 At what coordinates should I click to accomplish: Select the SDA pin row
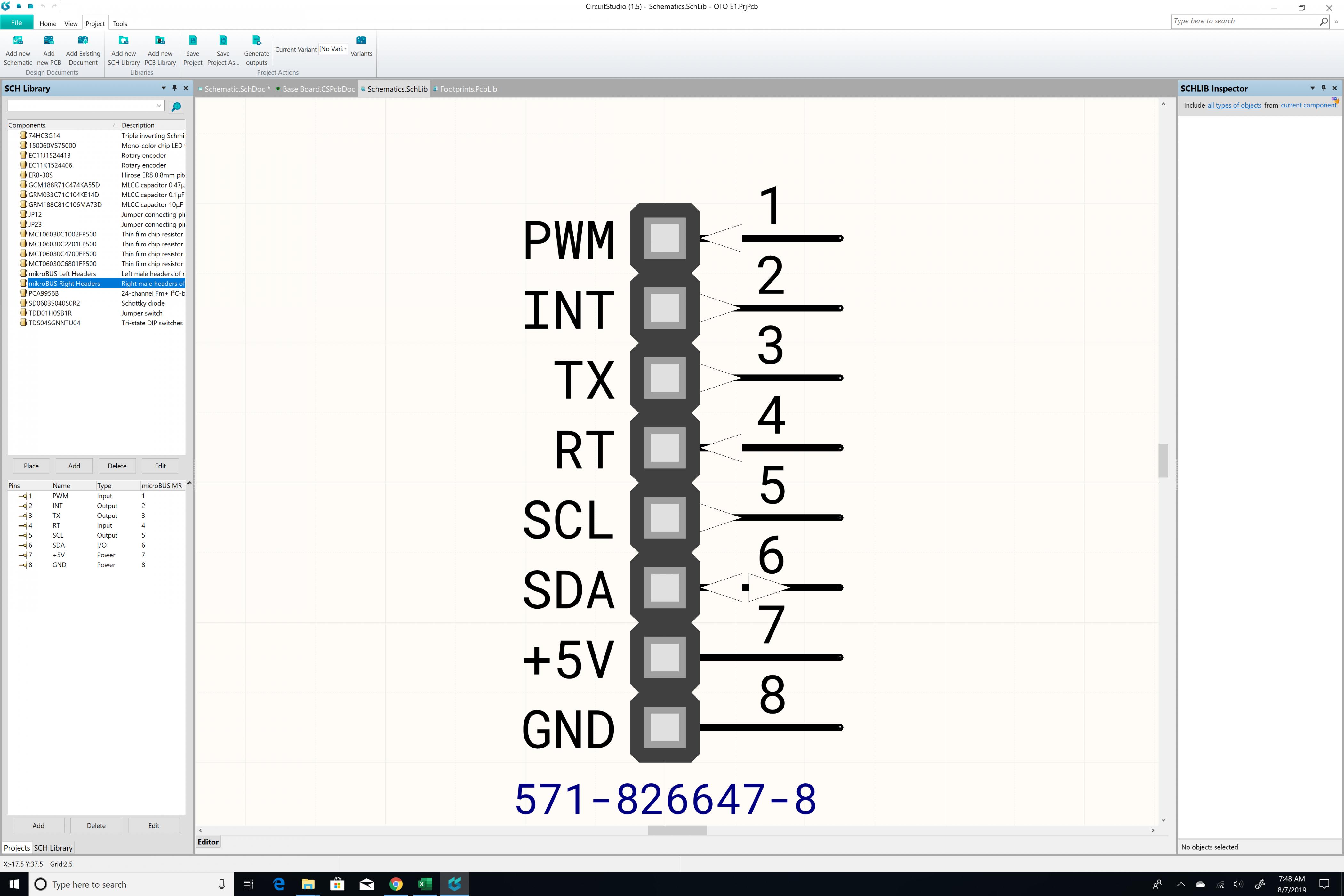pos(96,545)
